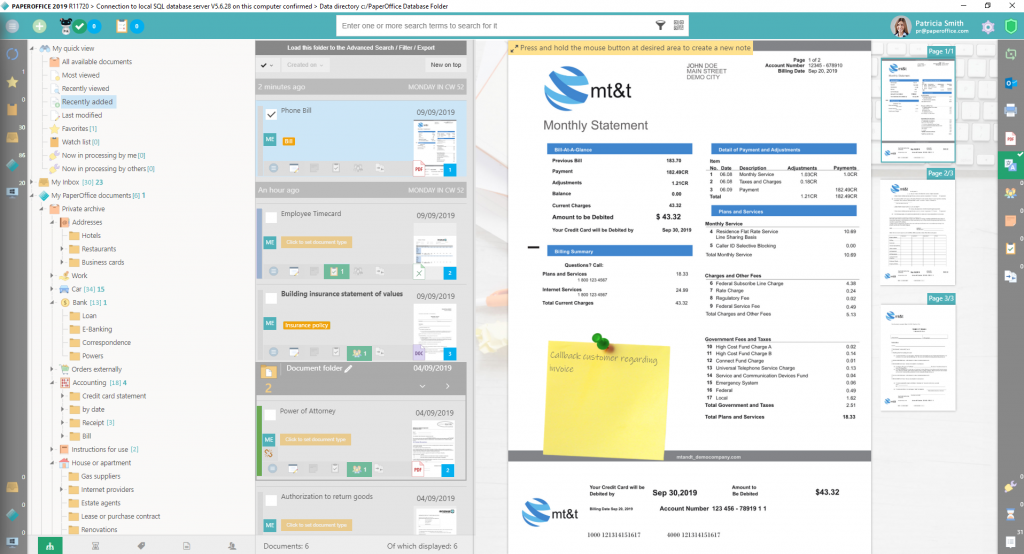Open the clipboard tasks icon in top bar
This screenshot has width=1024, height=554.
tap(121, 26)
